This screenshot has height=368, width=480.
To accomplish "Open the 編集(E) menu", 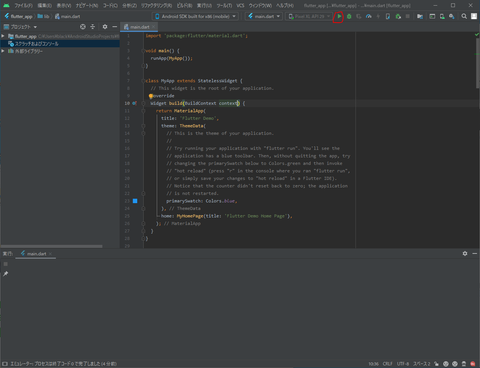I will coord(45,5).
